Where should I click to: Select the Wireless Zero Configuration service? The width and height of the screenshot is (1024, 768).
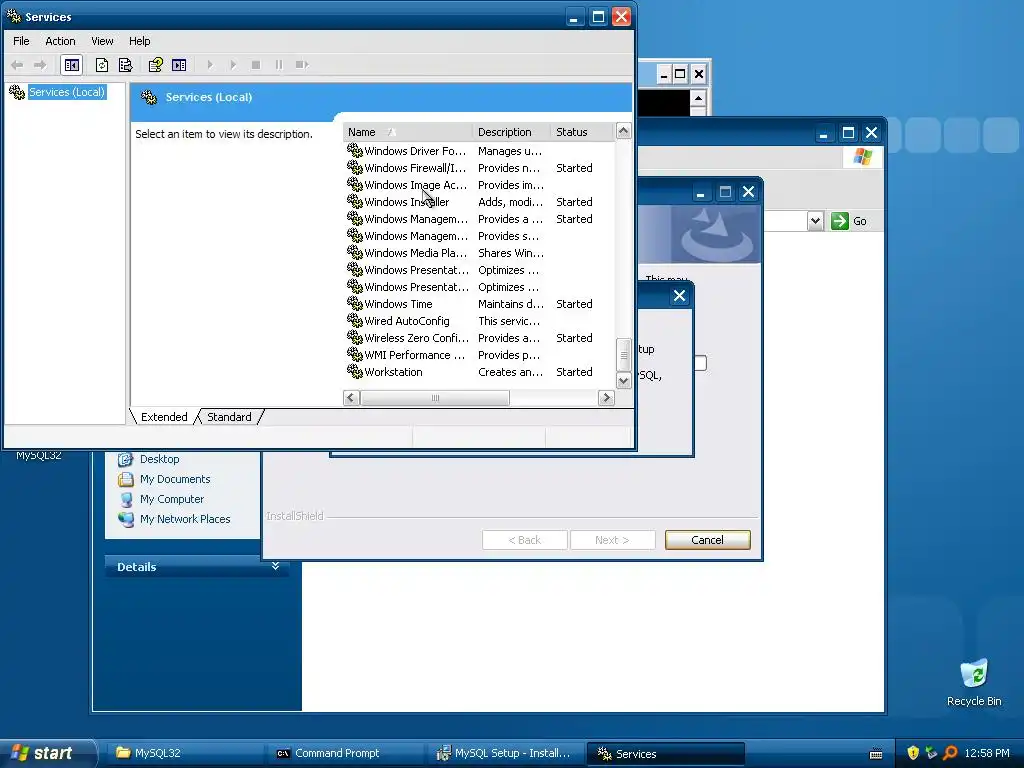pos(479,338)
